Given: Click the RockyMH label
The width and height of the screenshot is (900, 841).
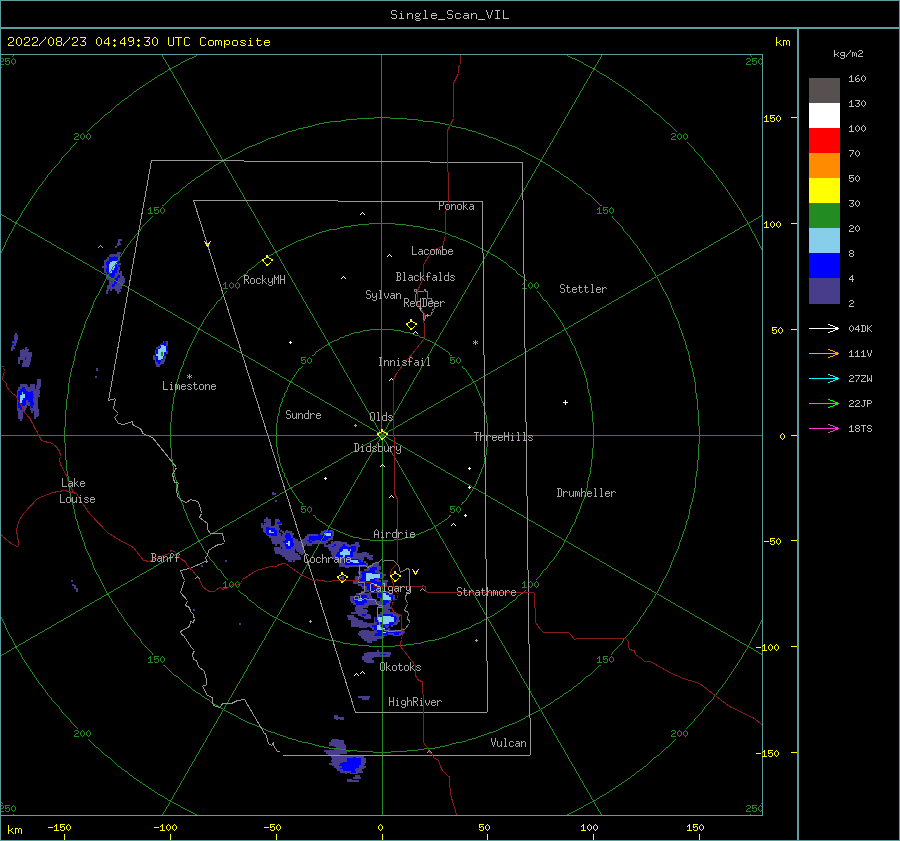Looking at the screenshot, I should click(x=264, y=280).
